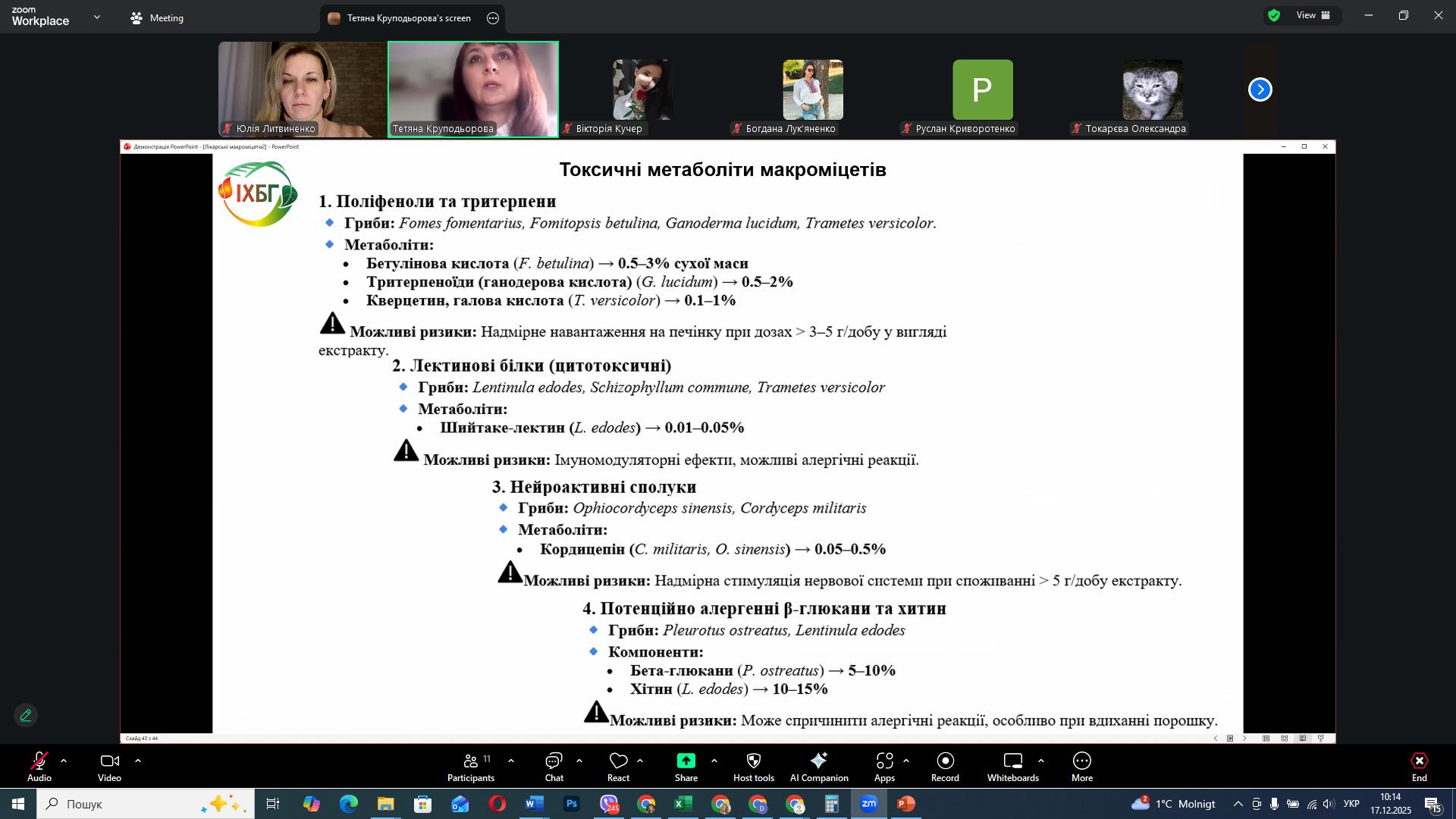
Task: Open Host tools shield icon
Action: pos(753,767)
